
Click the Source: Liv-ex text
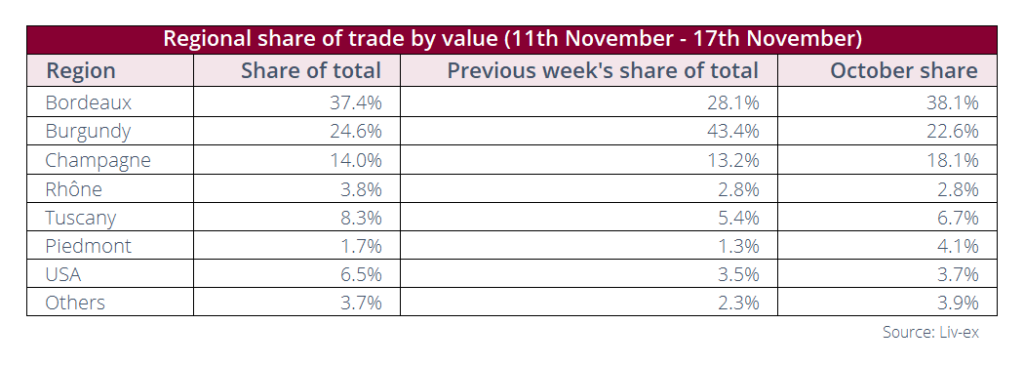click(931, 332)
